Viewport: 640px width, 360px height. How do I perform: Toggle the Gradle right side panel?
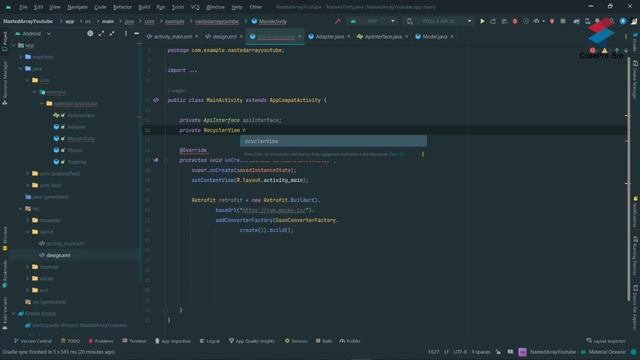(635, 42)
